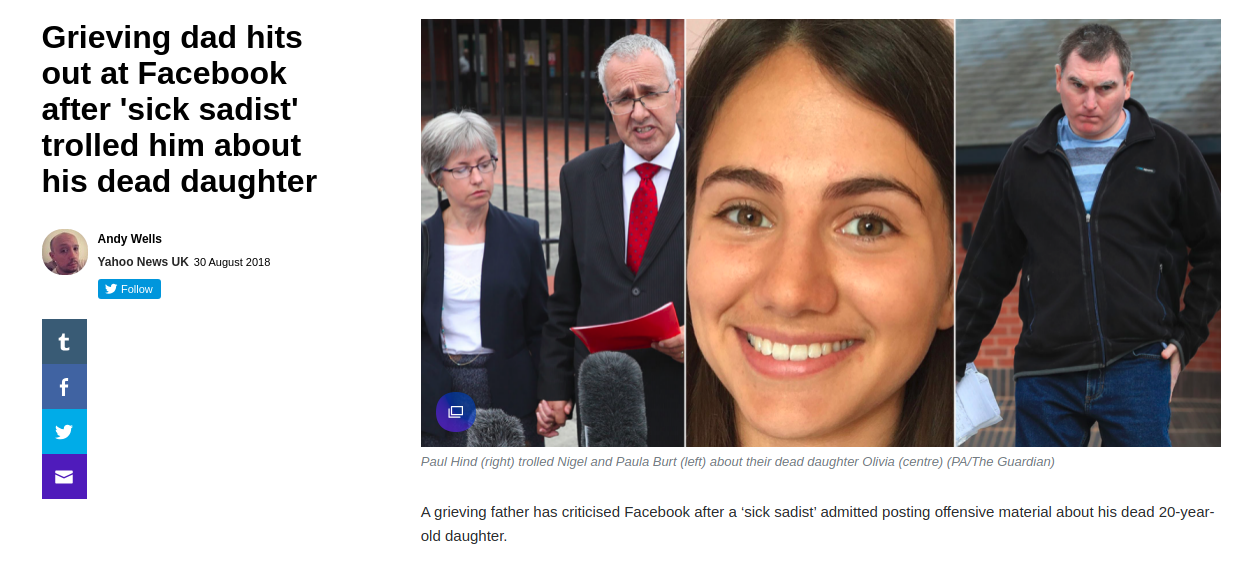
Task: Select the right photo of man in fleece
Action: point(1088,233)
